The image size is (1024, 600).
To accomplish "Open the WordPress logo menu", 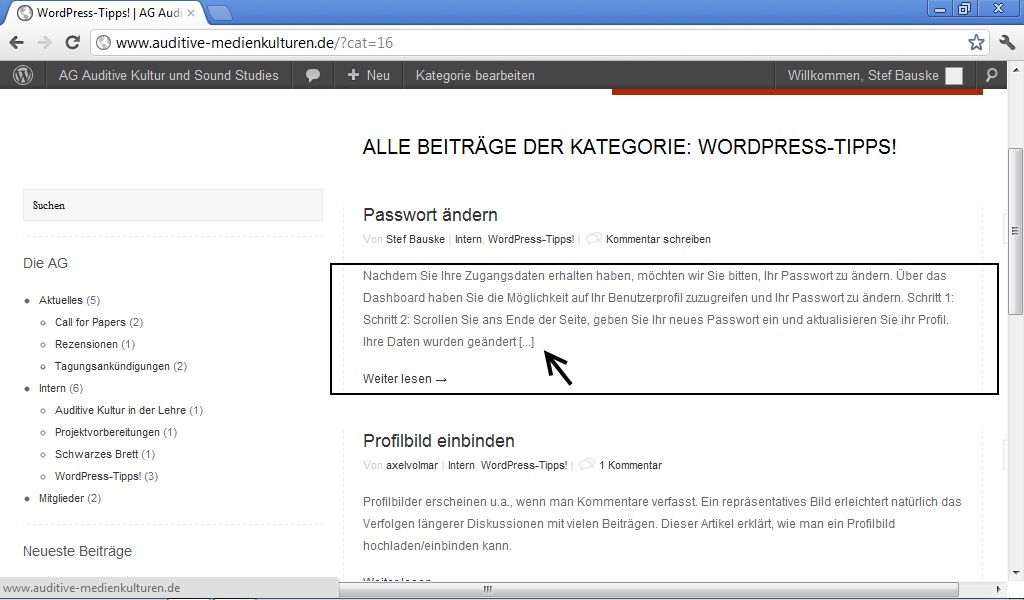I will tap(23, 76).
